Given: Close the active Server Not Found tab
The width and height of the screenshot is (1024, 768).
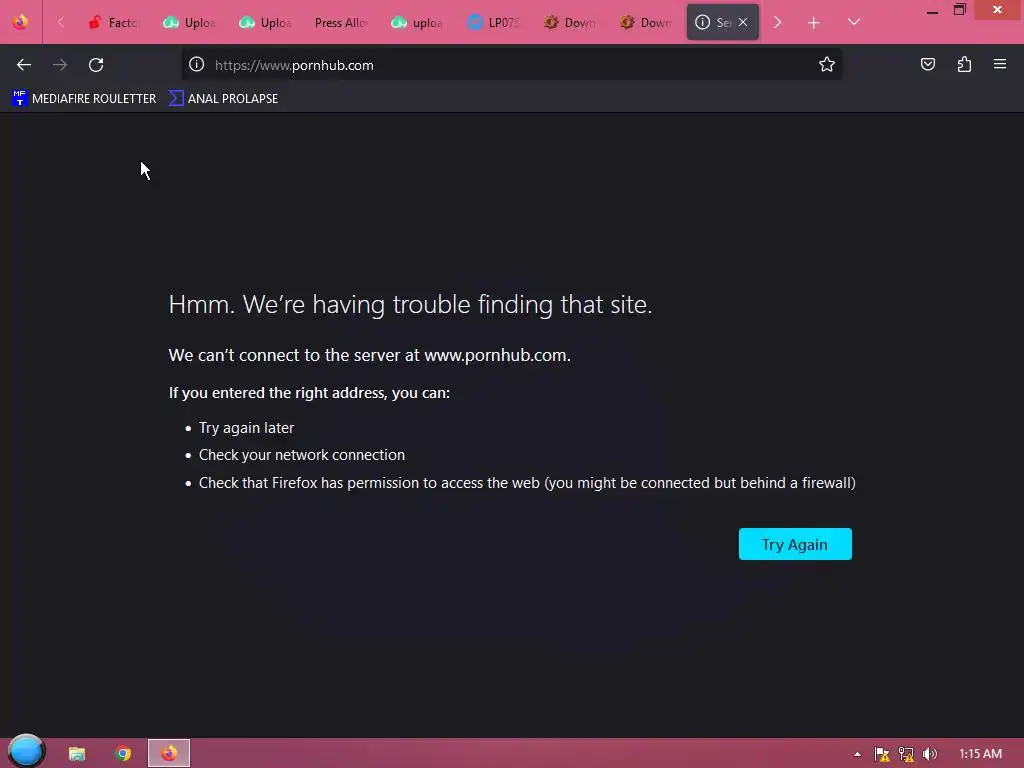Looking at the screenshot, I should pyautogui.click(x=743, y=22).
